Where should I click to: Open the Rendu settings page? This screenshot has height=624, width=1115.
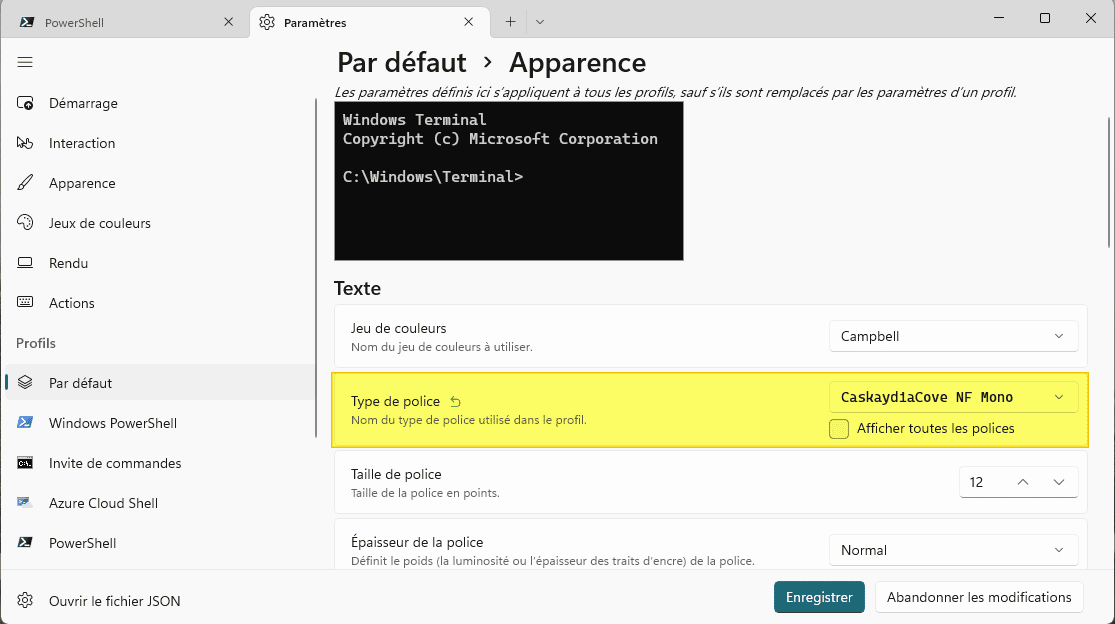[68, 263]
